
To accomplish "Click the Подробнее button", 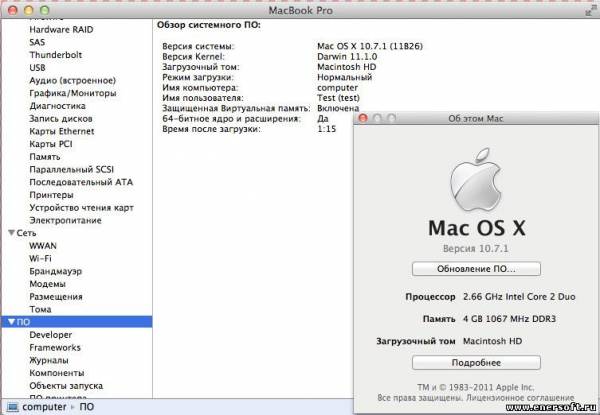I will click(x=476, y=363).
